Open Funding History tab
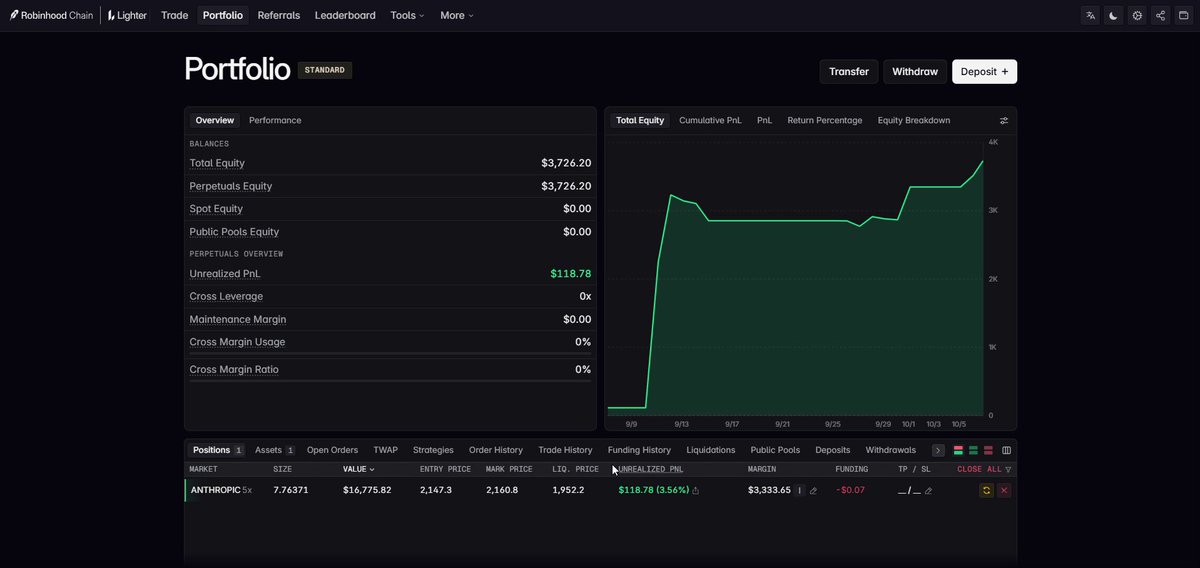Image resolution: width=1200 pixels, height=568 pixels. tap(639, 450)
